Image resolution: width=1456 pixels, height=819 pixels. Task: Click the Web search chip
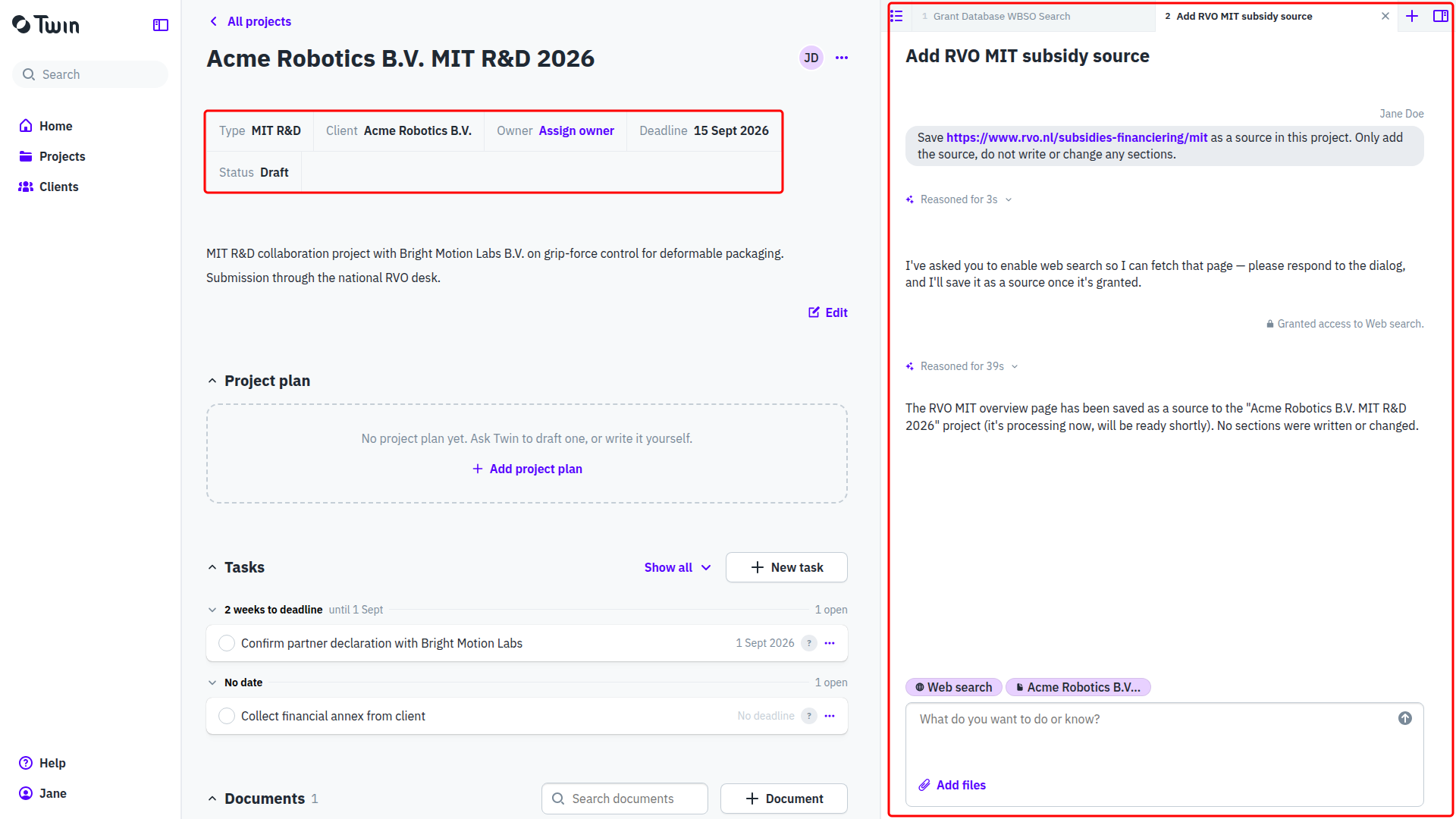coord(954,687)
